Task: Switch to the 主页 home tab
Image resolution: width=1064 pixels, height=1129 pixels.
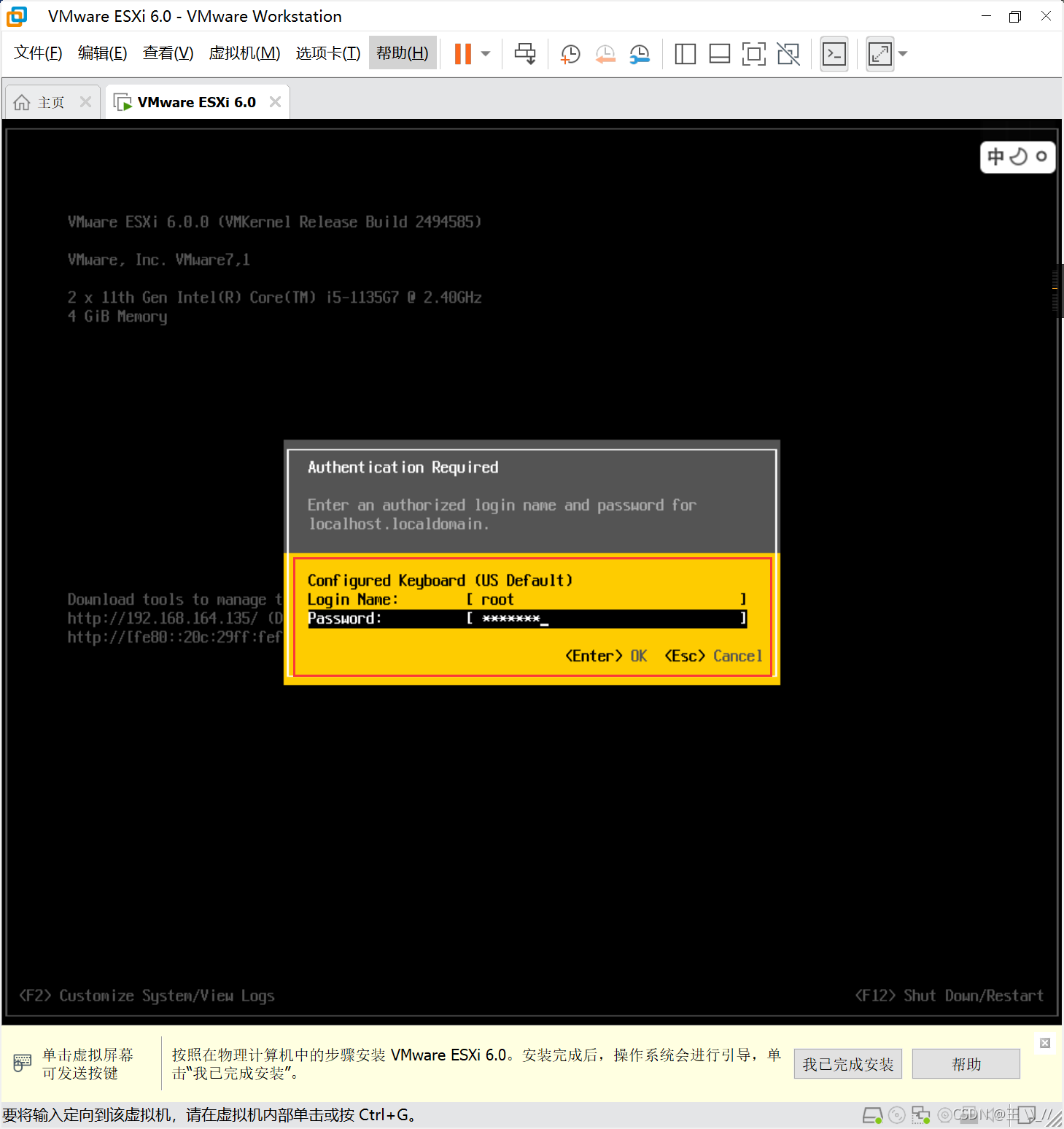Action: coord(41,102)
